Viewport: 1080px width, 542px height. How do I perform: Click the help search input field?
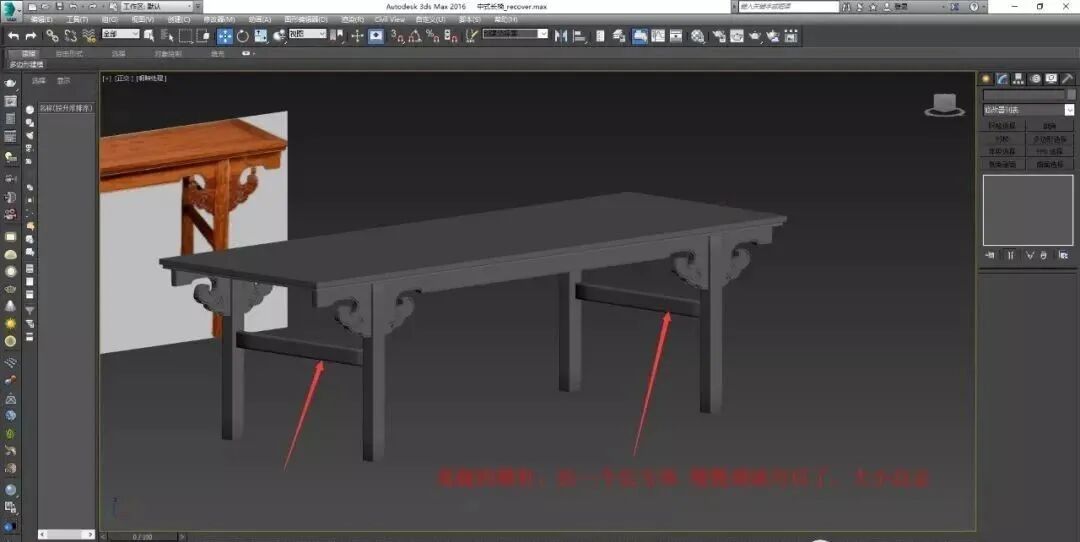click(789, 6)
